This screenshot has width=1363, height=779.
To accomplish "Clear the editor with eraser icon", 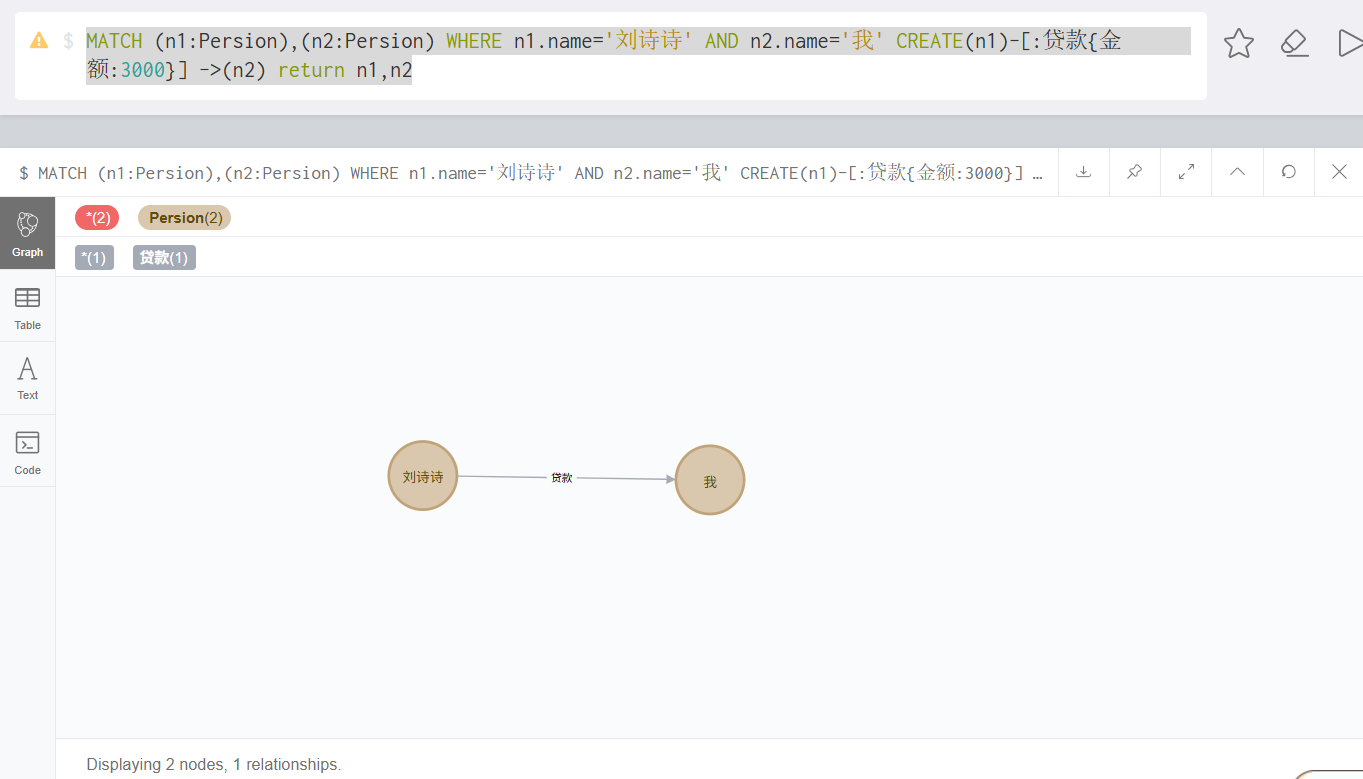I will 1295,43.
